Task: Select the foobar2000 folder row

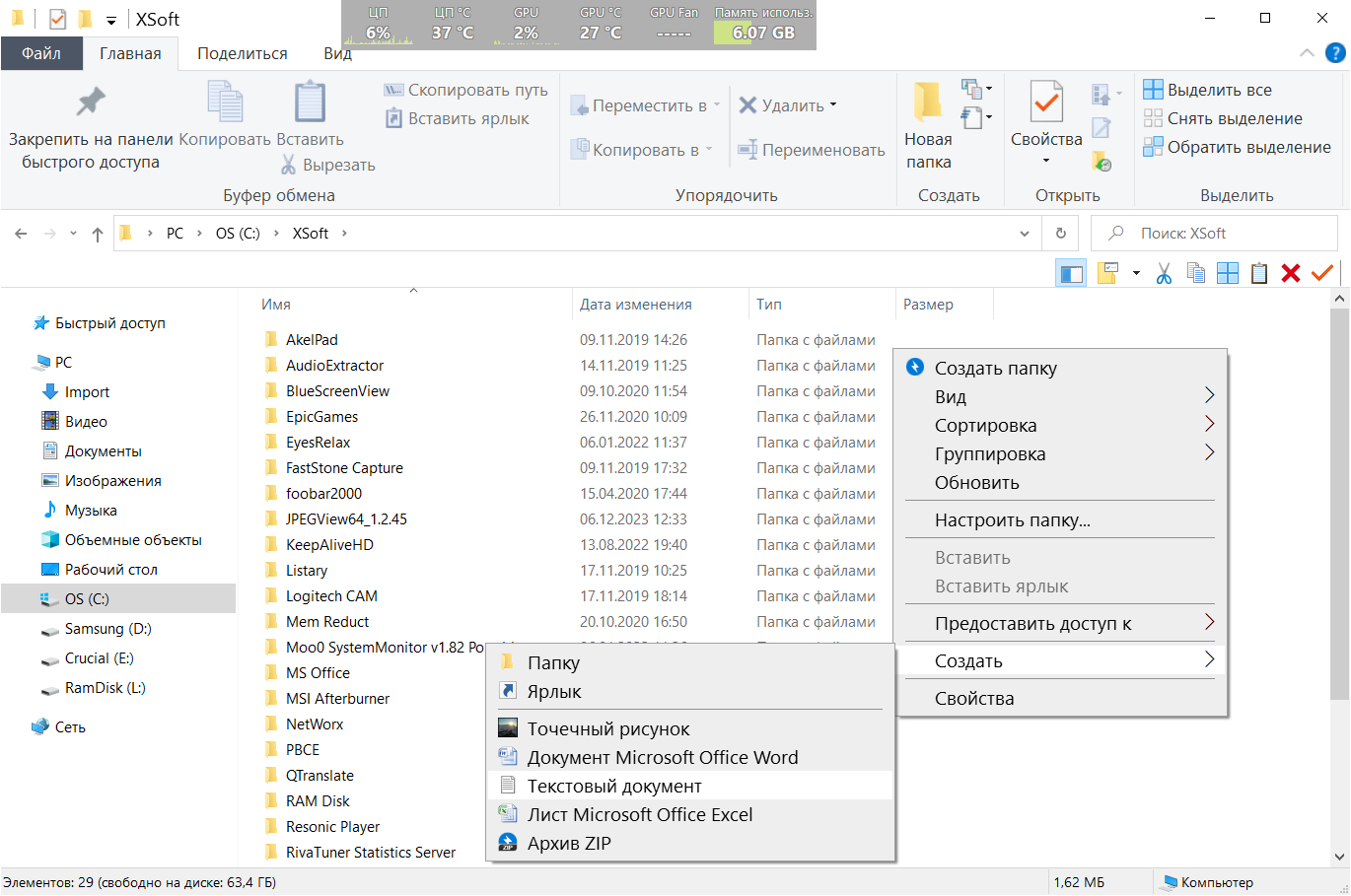Action: [x=323, y=494]
